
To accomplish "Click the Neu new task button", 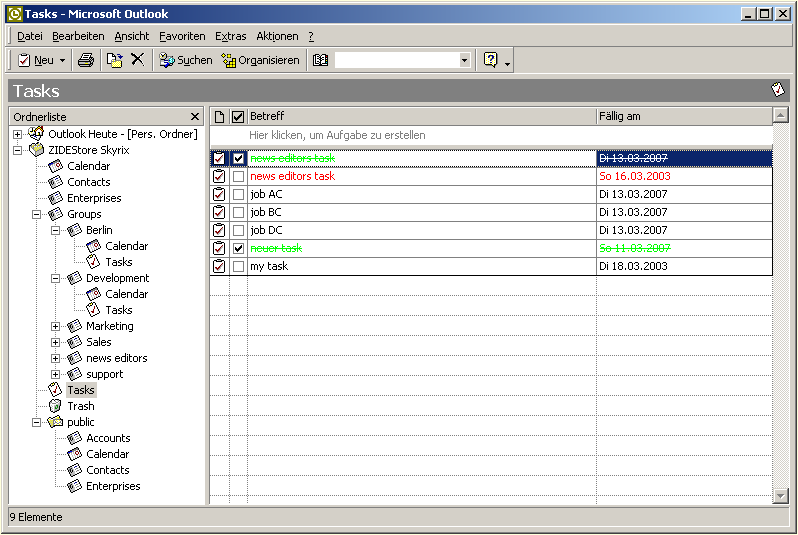I will tap(36, 60).
